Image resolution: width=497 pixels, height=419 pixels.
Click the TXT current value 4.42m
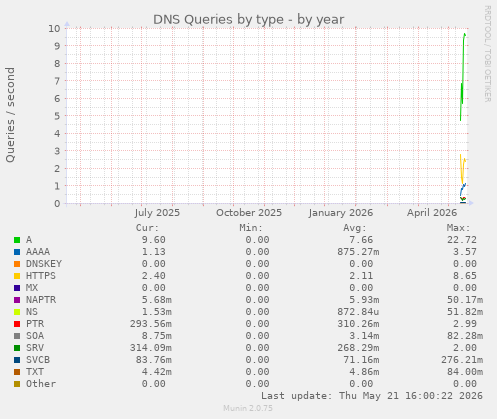tap(157, 372)
